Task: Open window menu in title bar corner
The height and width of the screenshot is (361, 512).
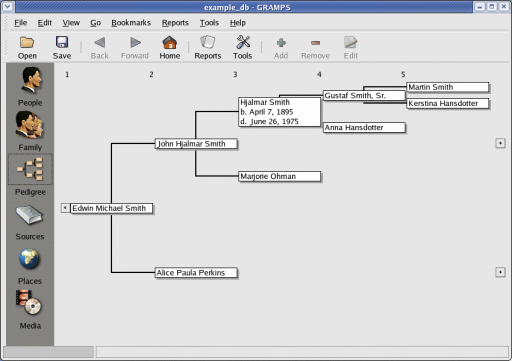Action: pos(7,7)
